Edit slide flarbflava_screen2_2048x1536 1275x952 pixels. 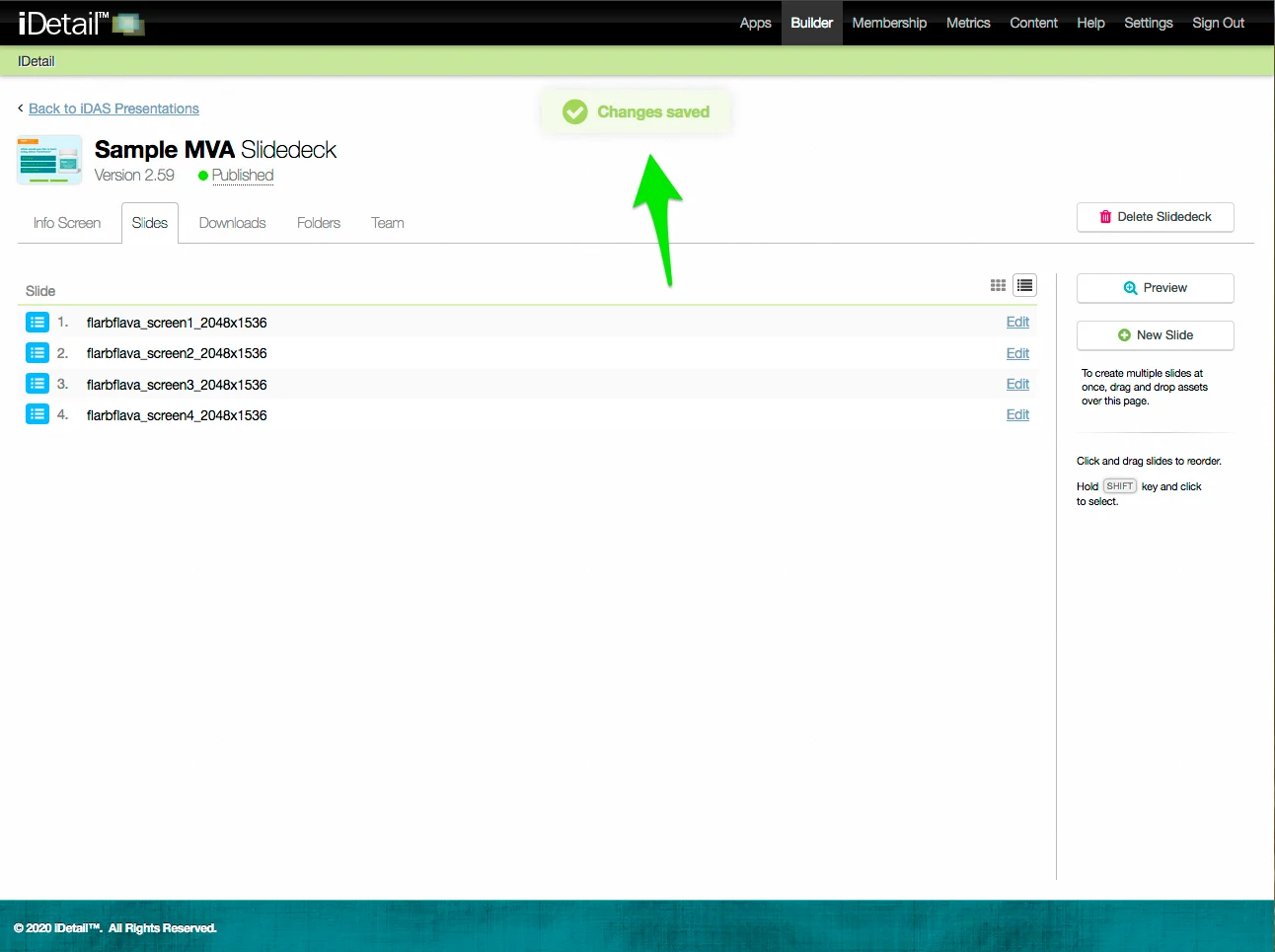click(1017, 353)
